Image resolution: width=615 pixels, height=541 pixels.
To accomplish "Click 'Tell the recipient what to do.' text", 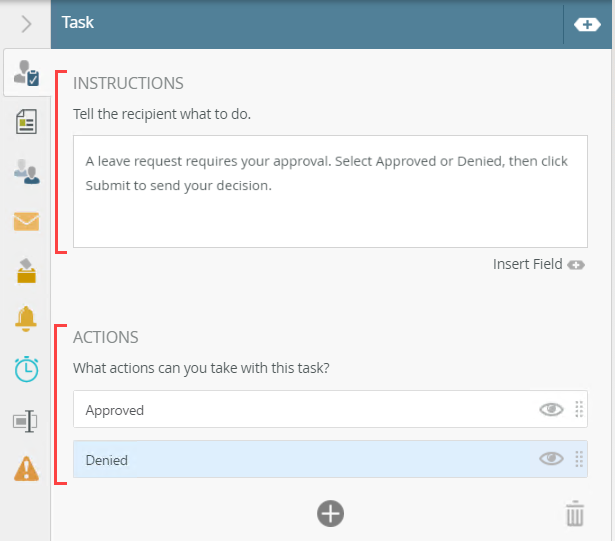I will click(162, 114).
